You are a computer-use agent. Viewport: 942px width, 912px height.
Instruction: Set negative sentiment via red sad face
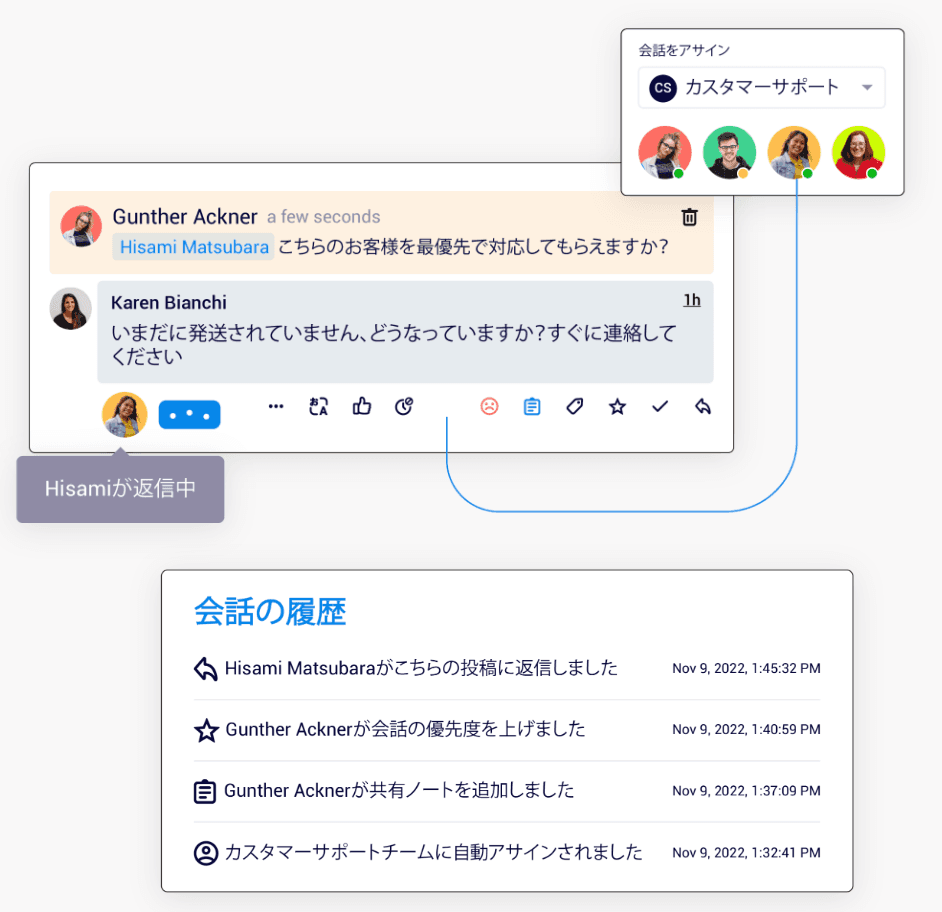pyautogui.click(x=489, y=407)
